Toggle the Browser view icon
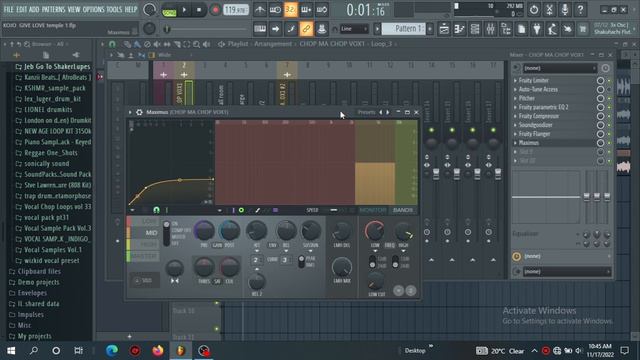640x360 pixels. click(506, 29)
